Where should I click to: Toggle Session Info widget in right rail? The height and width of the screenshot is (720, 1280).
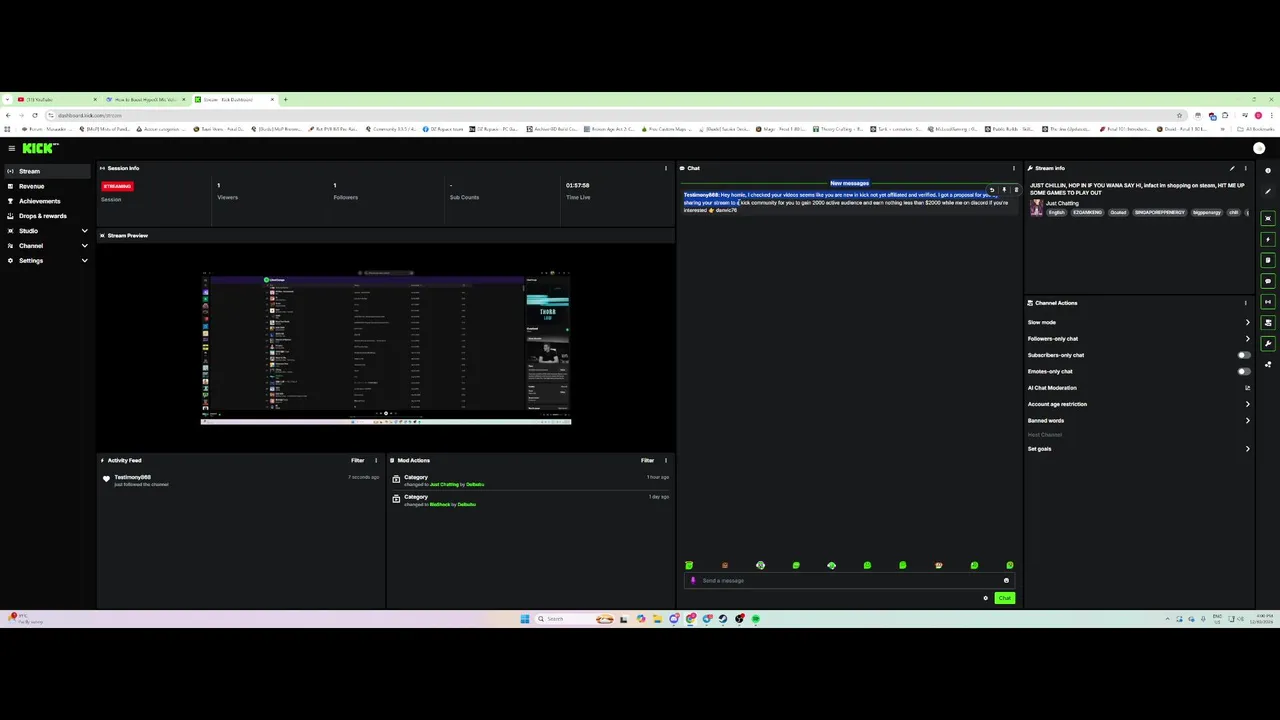click(1268, 302)
